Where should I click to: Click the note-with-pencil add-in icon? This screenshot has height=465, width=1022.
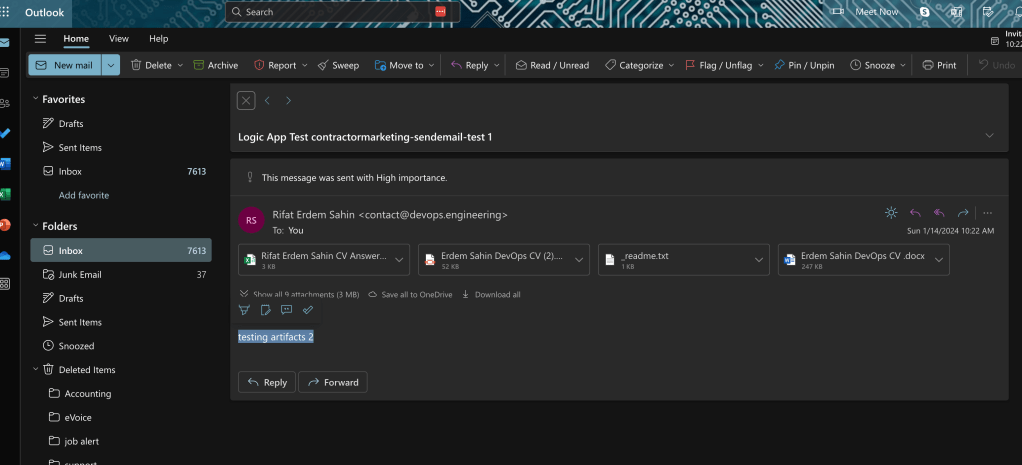coord(265,310)
